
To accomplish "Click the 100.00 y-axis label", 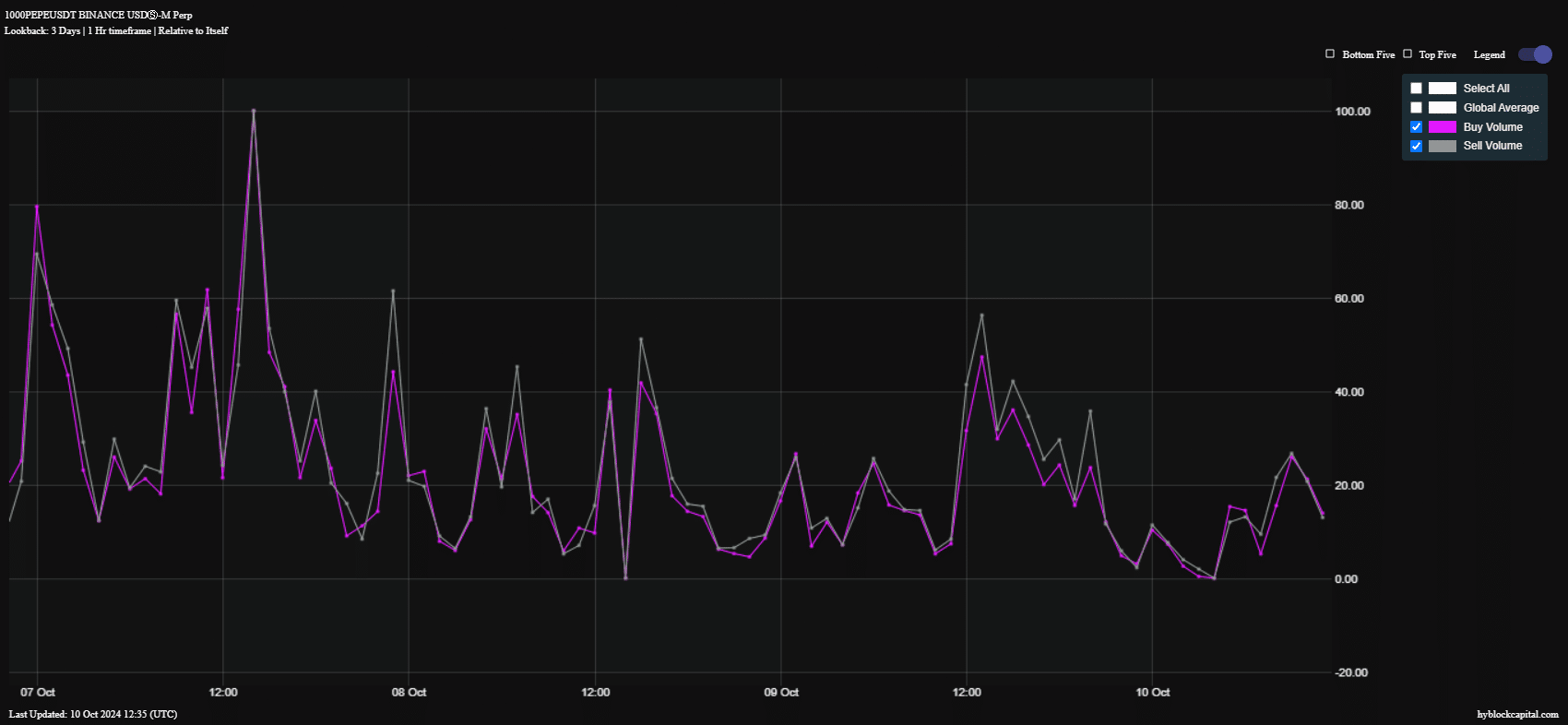I will click(x=1353, y=112).
